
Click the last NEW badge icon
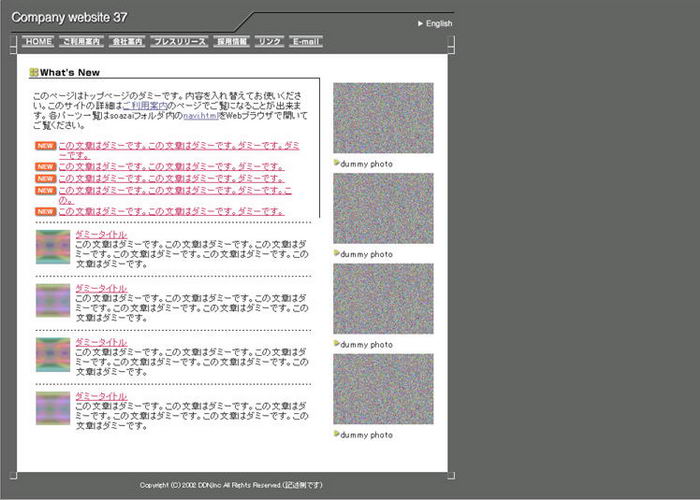point(45,211)
